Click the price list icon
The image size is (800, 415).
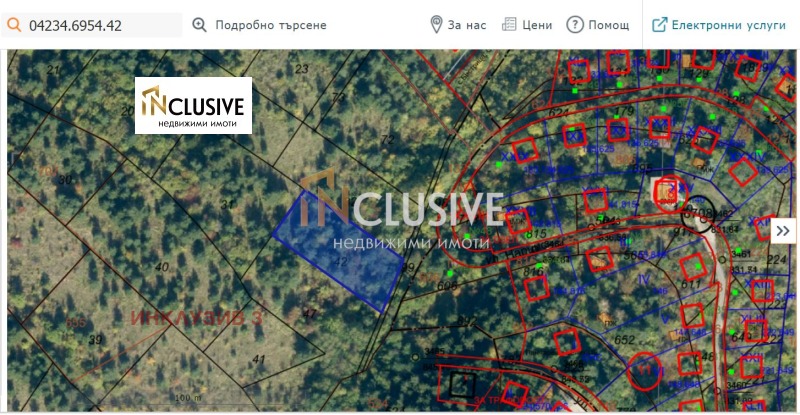[x=509, y=25]
